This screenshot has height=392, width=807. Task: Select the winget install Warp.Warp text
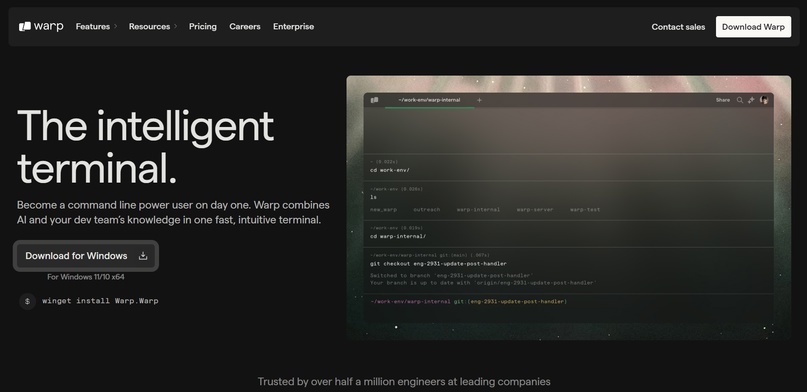pos(100,301)
